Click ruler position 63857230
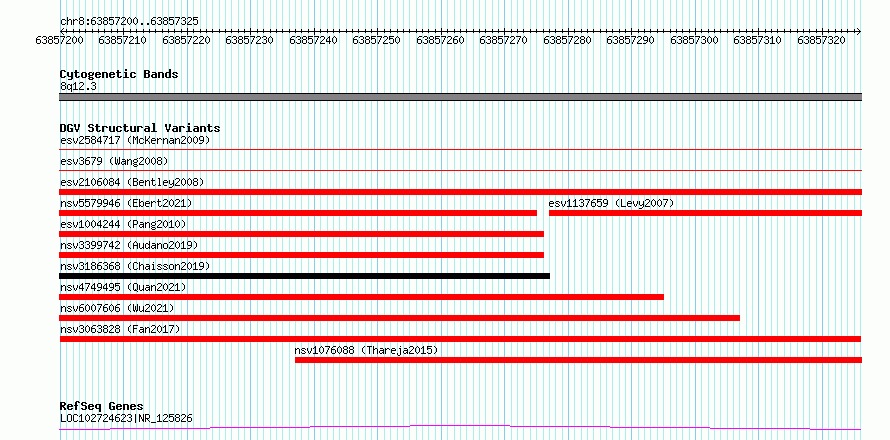 tap(250, 40)
